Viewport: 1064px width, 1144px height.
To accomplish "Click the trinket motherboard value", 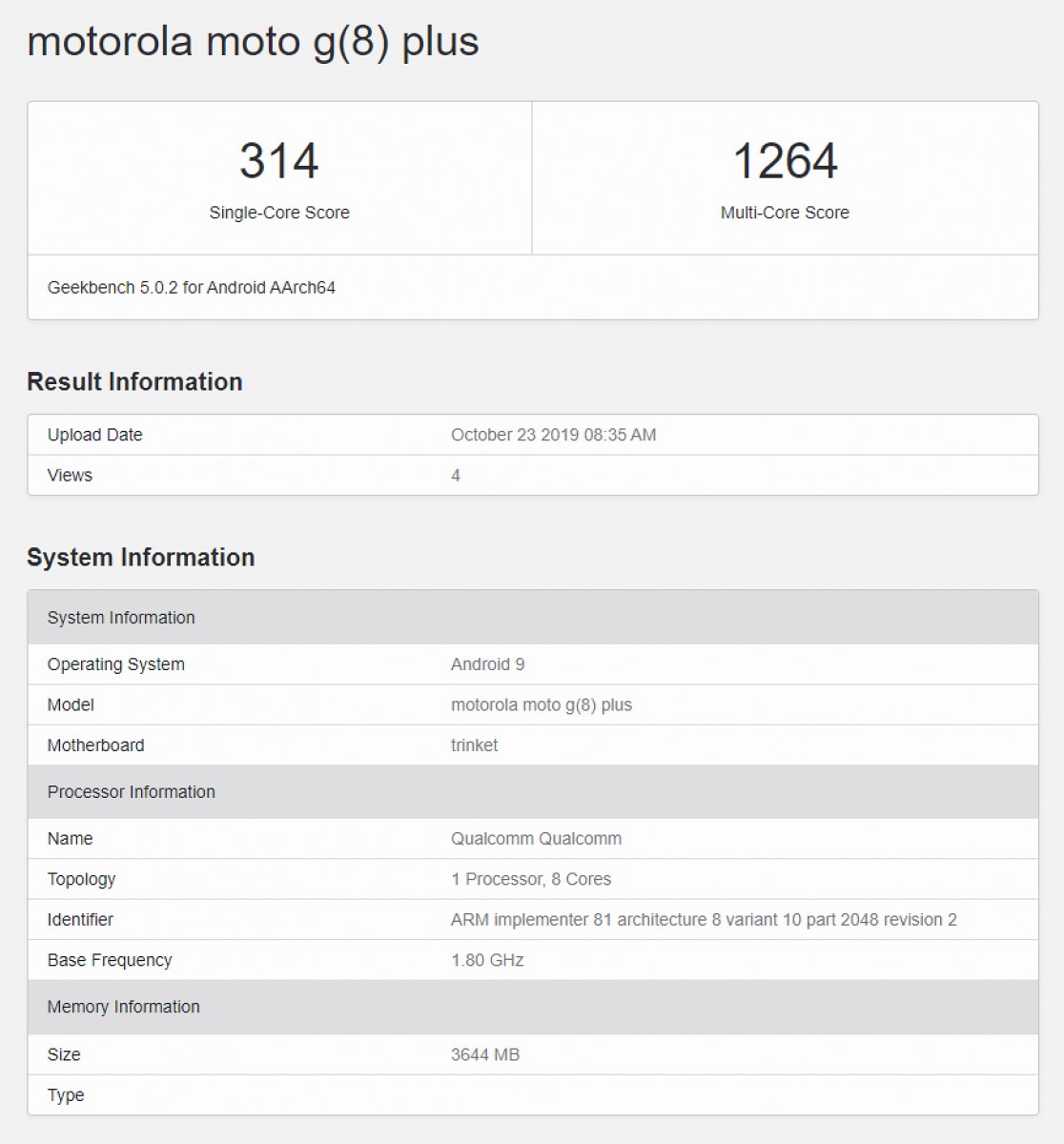I will click(x=474, y=746).
